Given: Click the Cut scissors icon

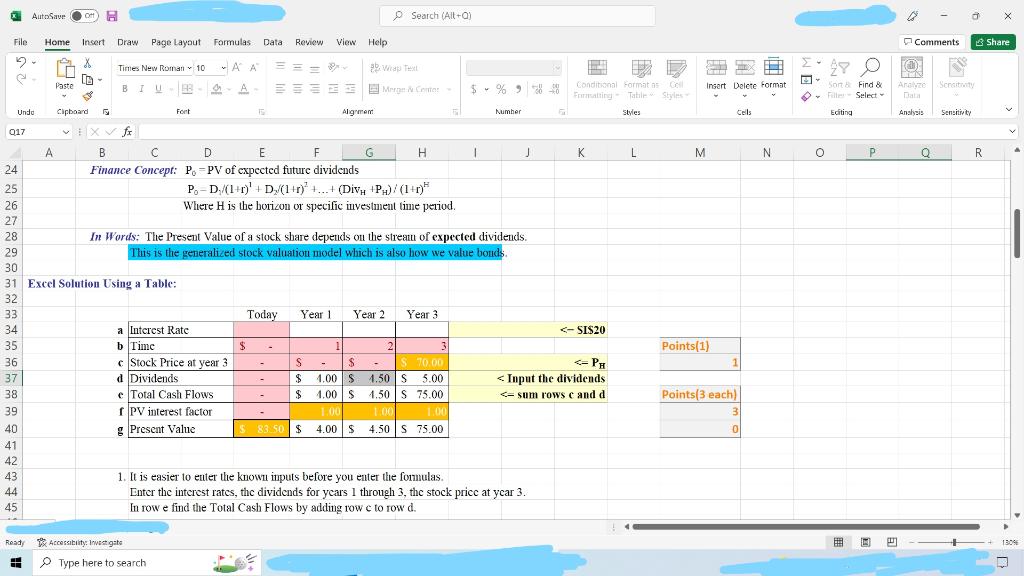Looking at the screenshot, I should point(87,63).
